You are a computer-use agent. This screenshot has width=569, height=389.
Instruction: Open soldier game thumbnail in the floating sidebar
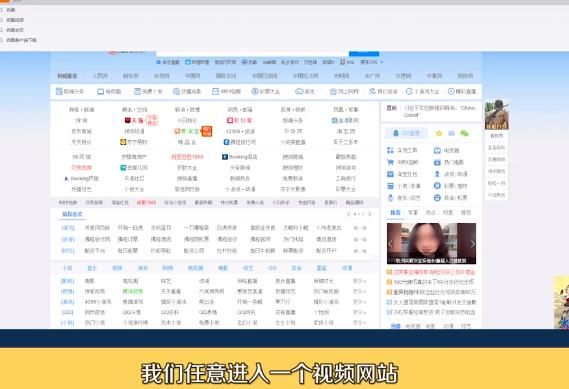coord(496,115)
